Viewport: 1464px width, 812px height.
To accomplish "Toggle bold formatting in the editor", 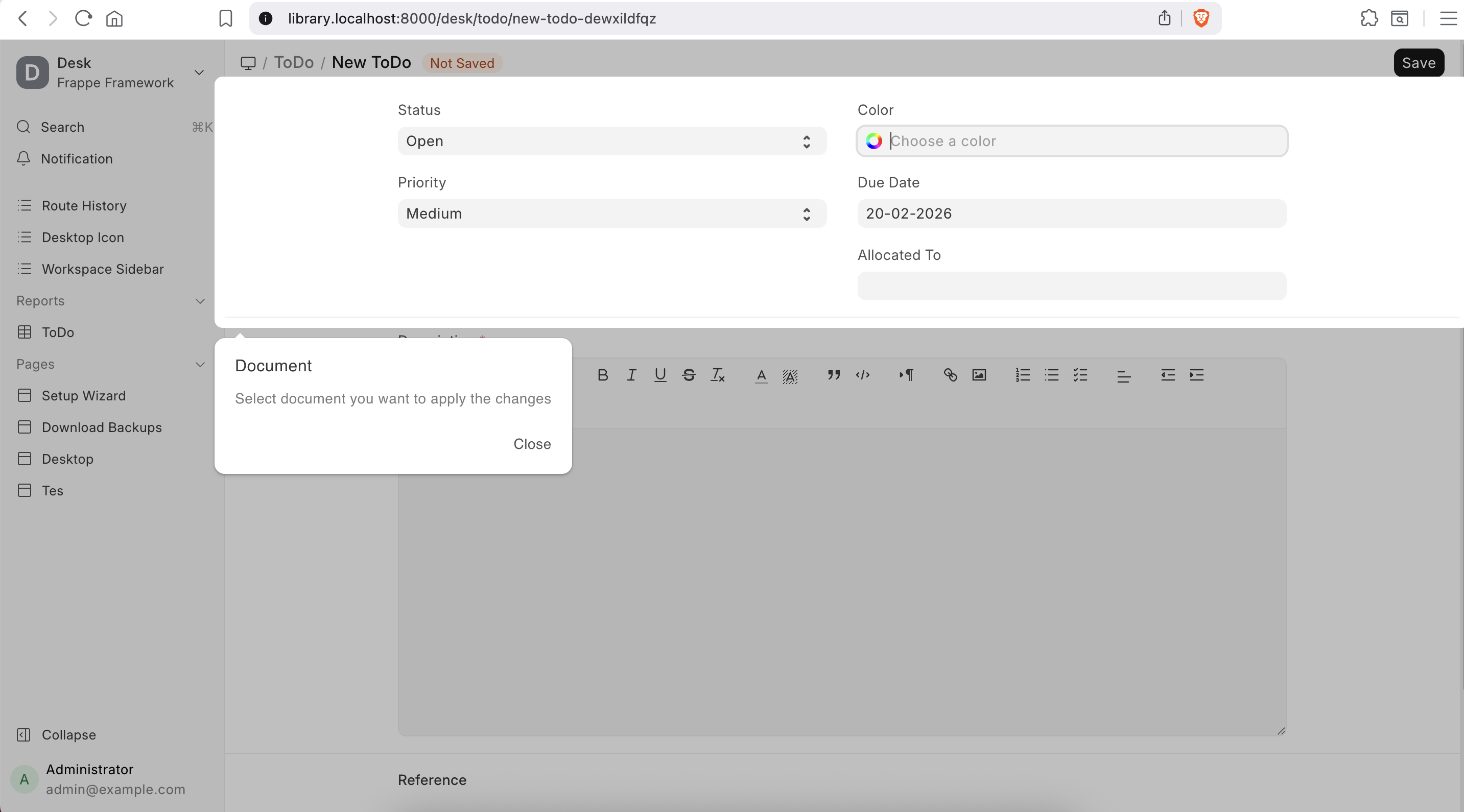I will click(602, 375).
